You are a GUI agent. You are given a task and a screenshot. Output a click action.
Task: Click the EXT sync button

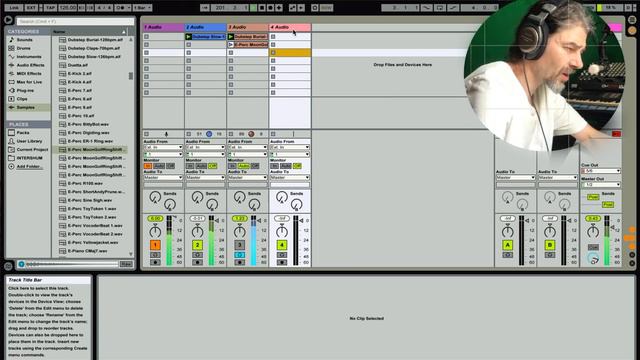click(x=31, y=8)
